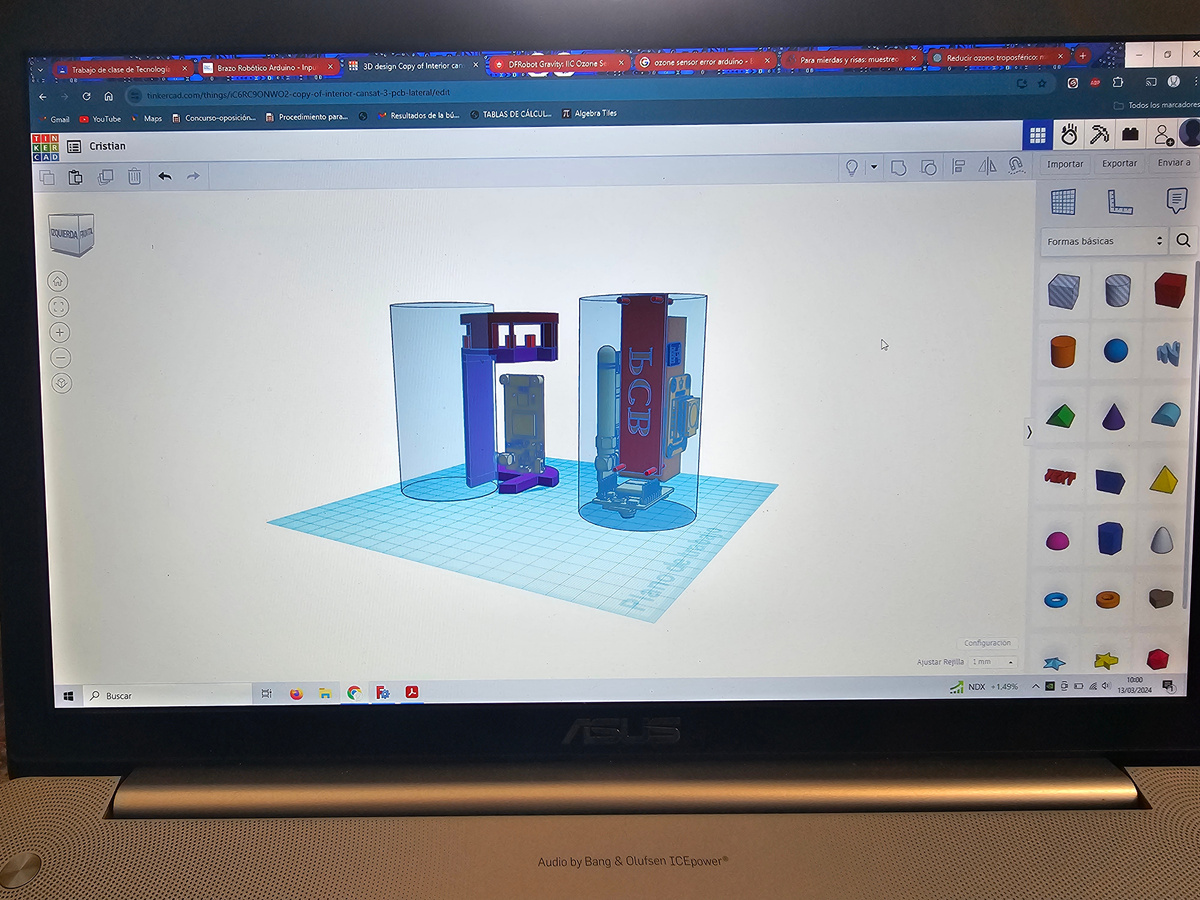
Task: Open the Notes speech bubble tool
Action: (x=1176, y=200)
